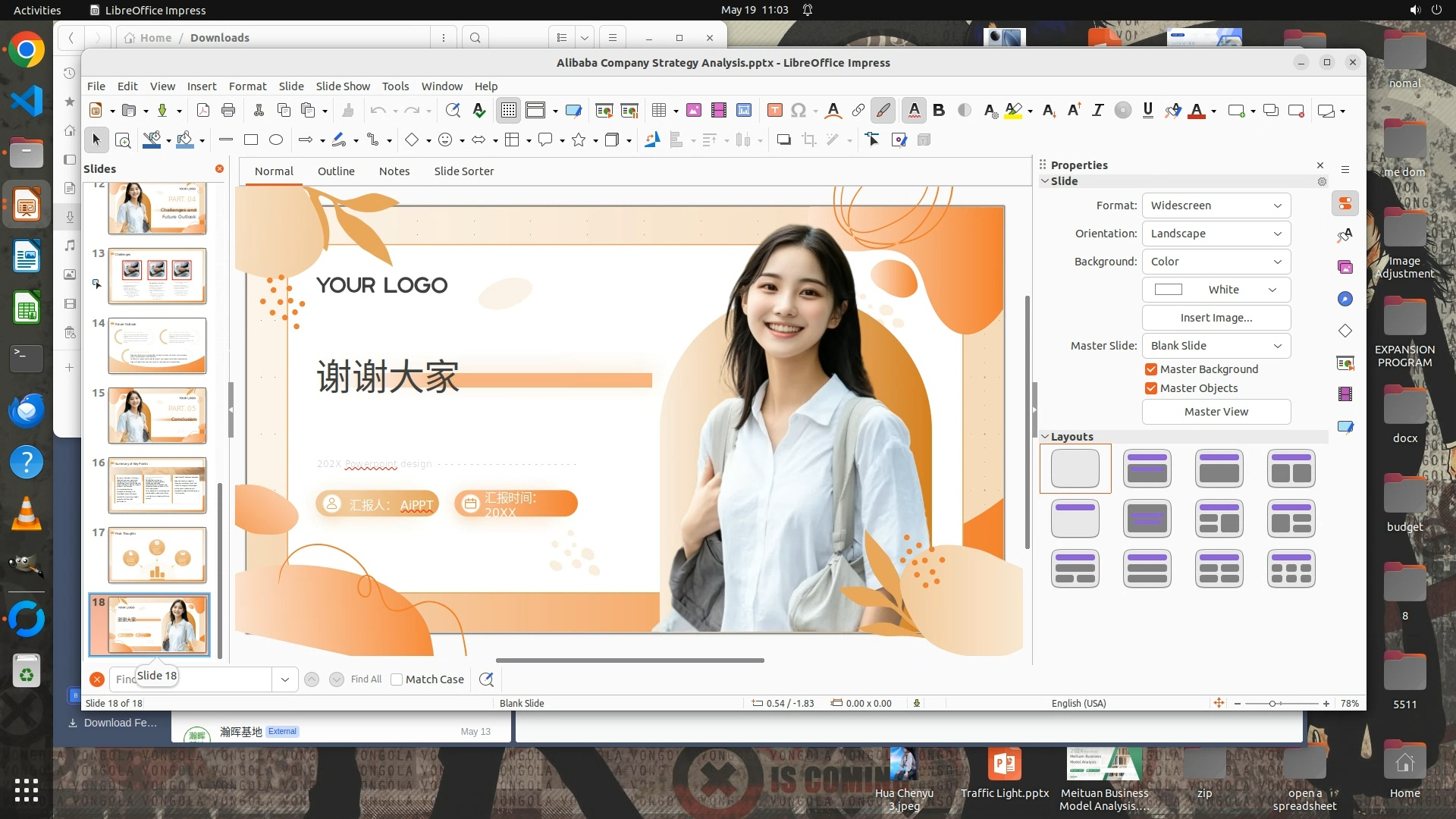Click the Insert Hyperlink icon
Screen dimensions: 1456x819
click(858, 111)
